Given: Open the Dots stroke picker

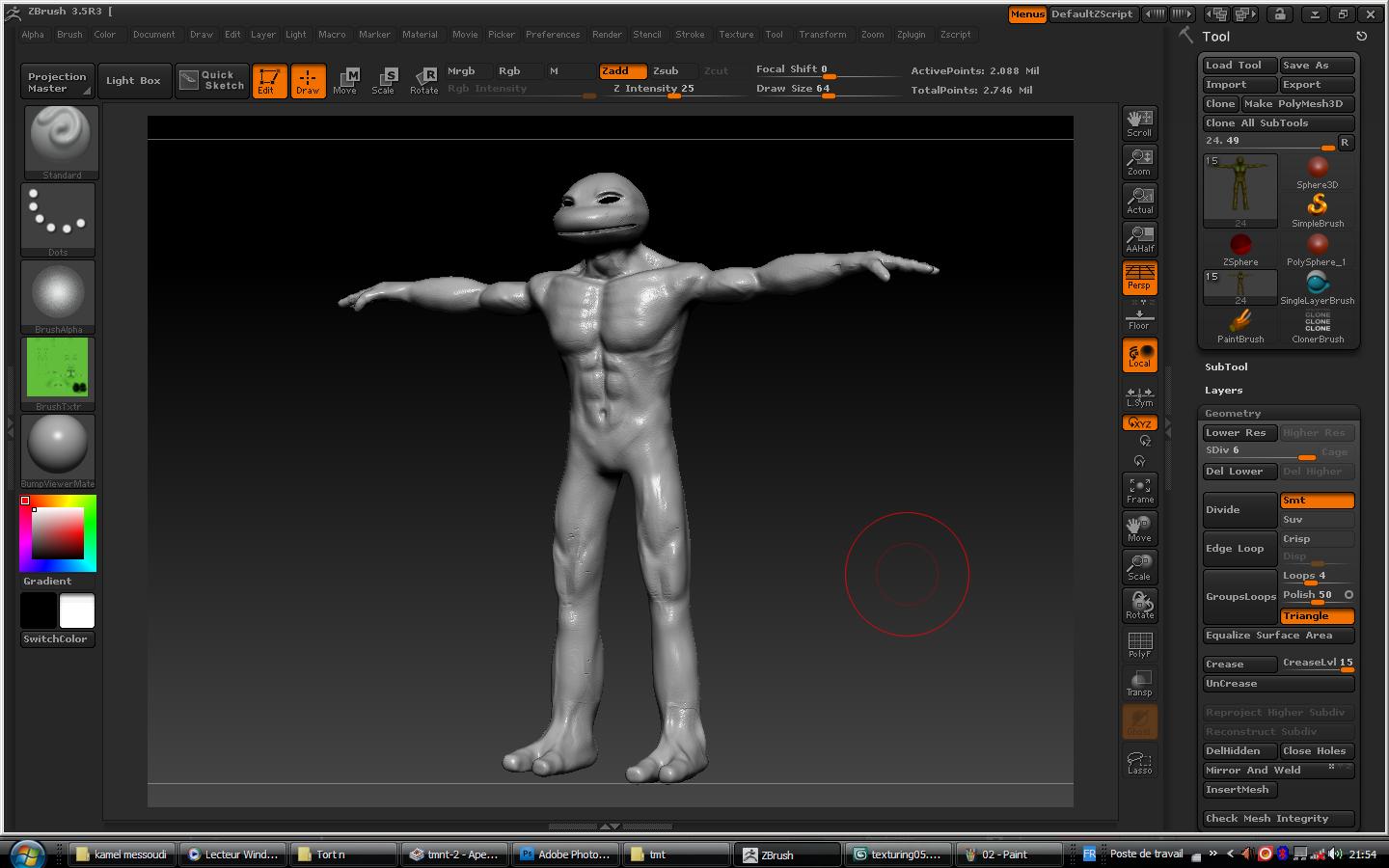Looking at the screenshot, I should [58, 220].
